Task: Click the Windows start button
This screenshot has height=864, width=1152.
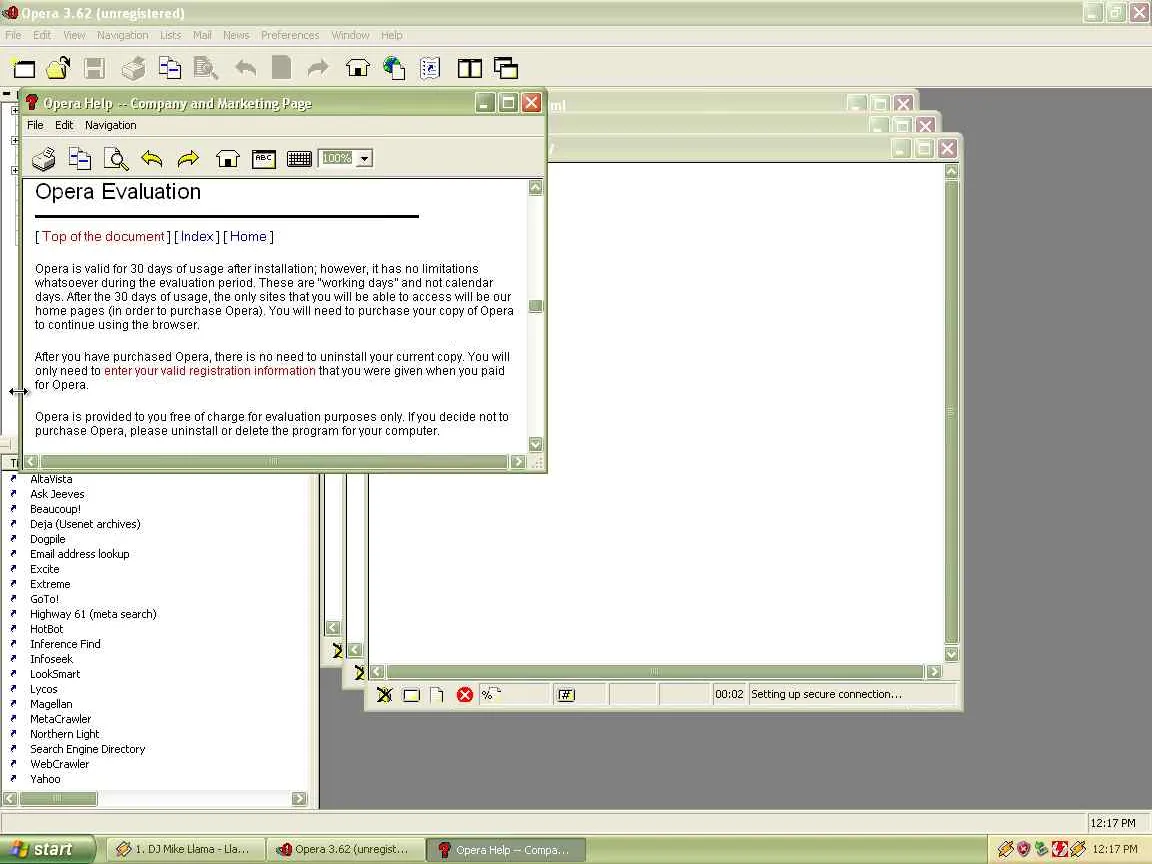Action: pos(47,849)
